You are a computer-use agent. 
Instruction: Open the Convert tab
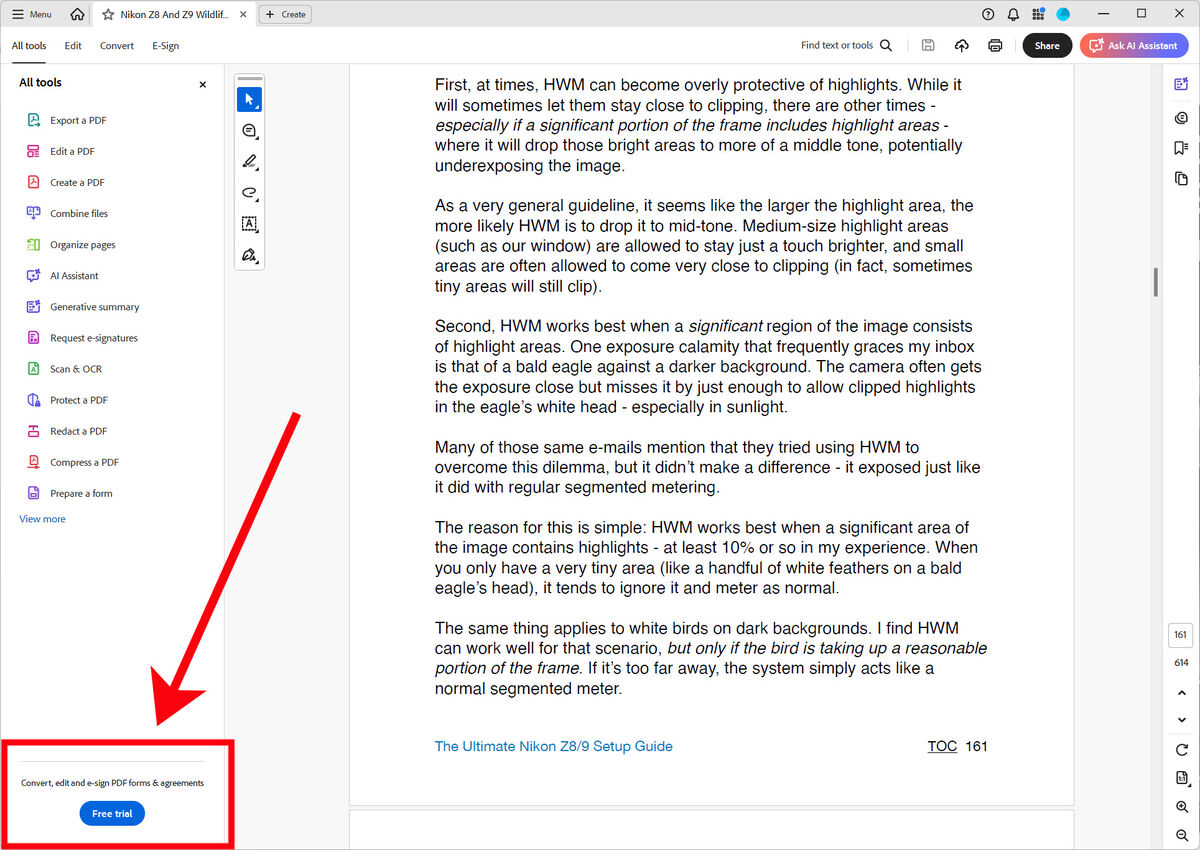117,45
